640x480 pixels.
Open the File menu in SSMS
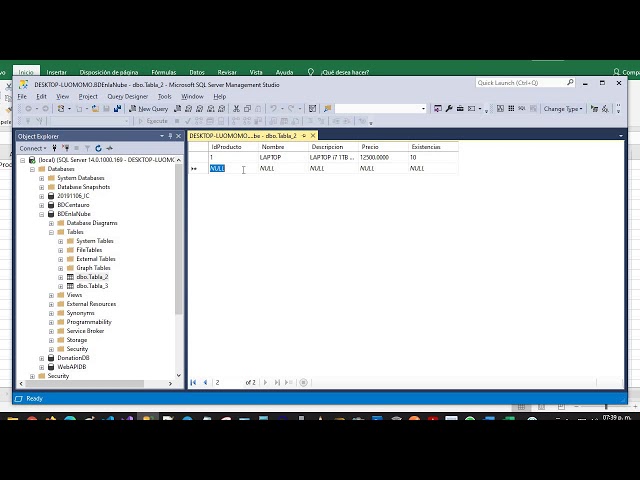tap(22, 96)
